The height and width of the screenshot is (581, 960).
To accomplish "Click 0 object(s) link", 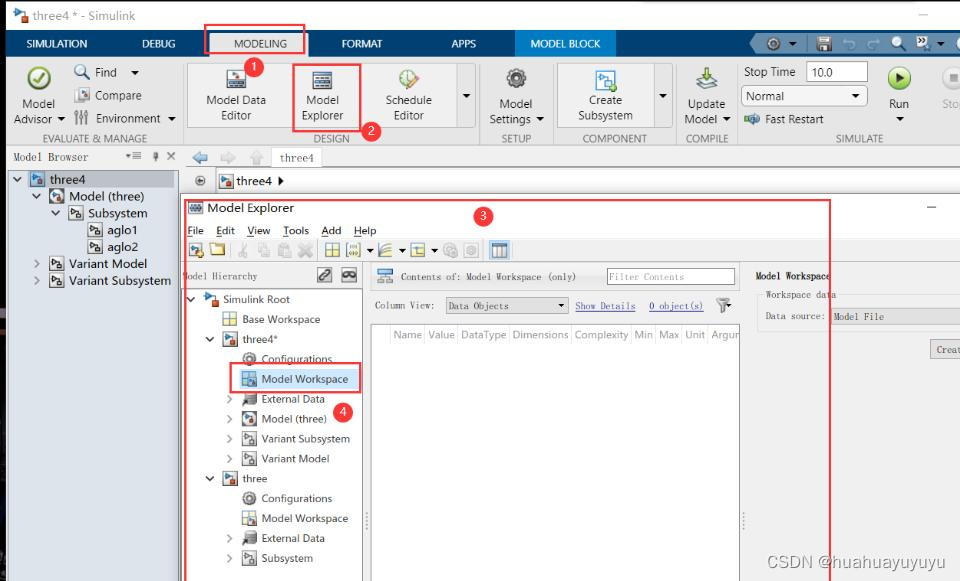I will [676, 306].
